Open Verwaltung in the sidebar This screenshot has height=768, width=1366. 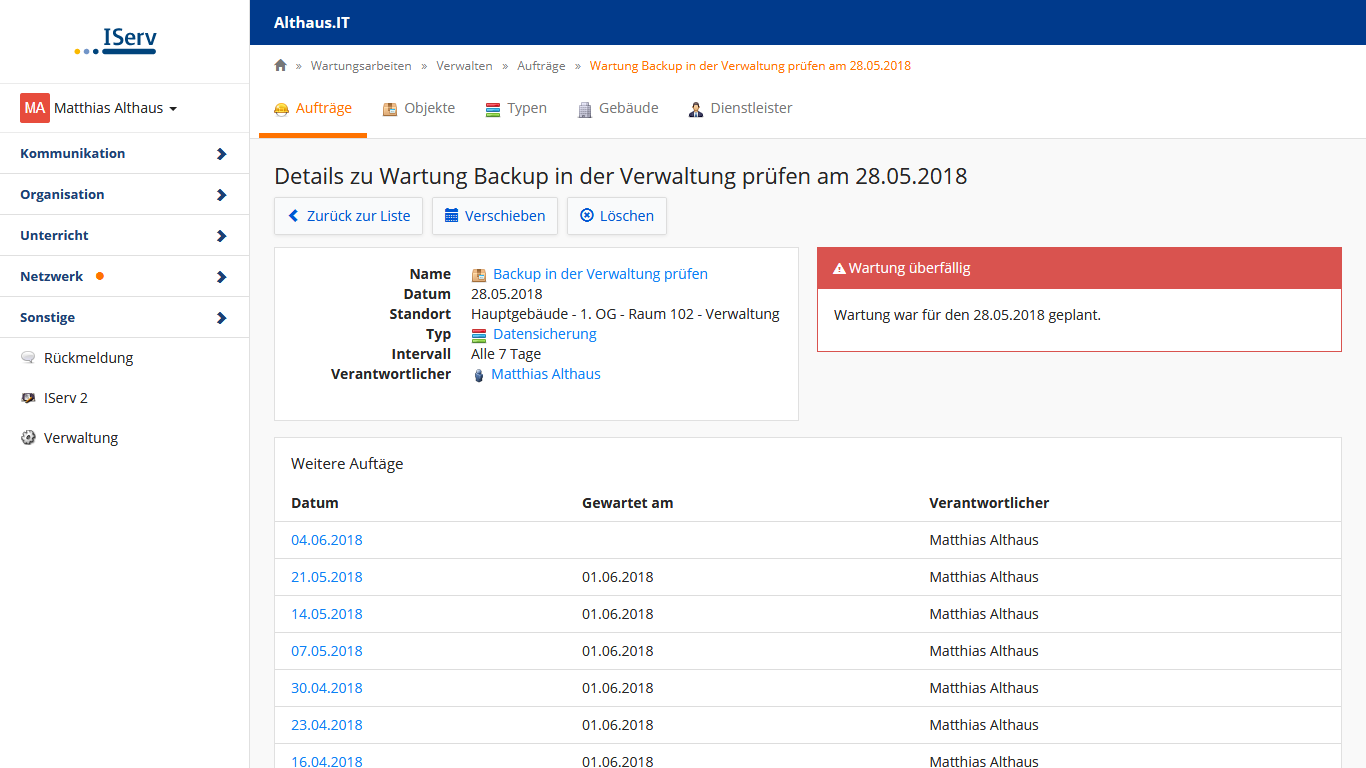[x=81, y=438]
